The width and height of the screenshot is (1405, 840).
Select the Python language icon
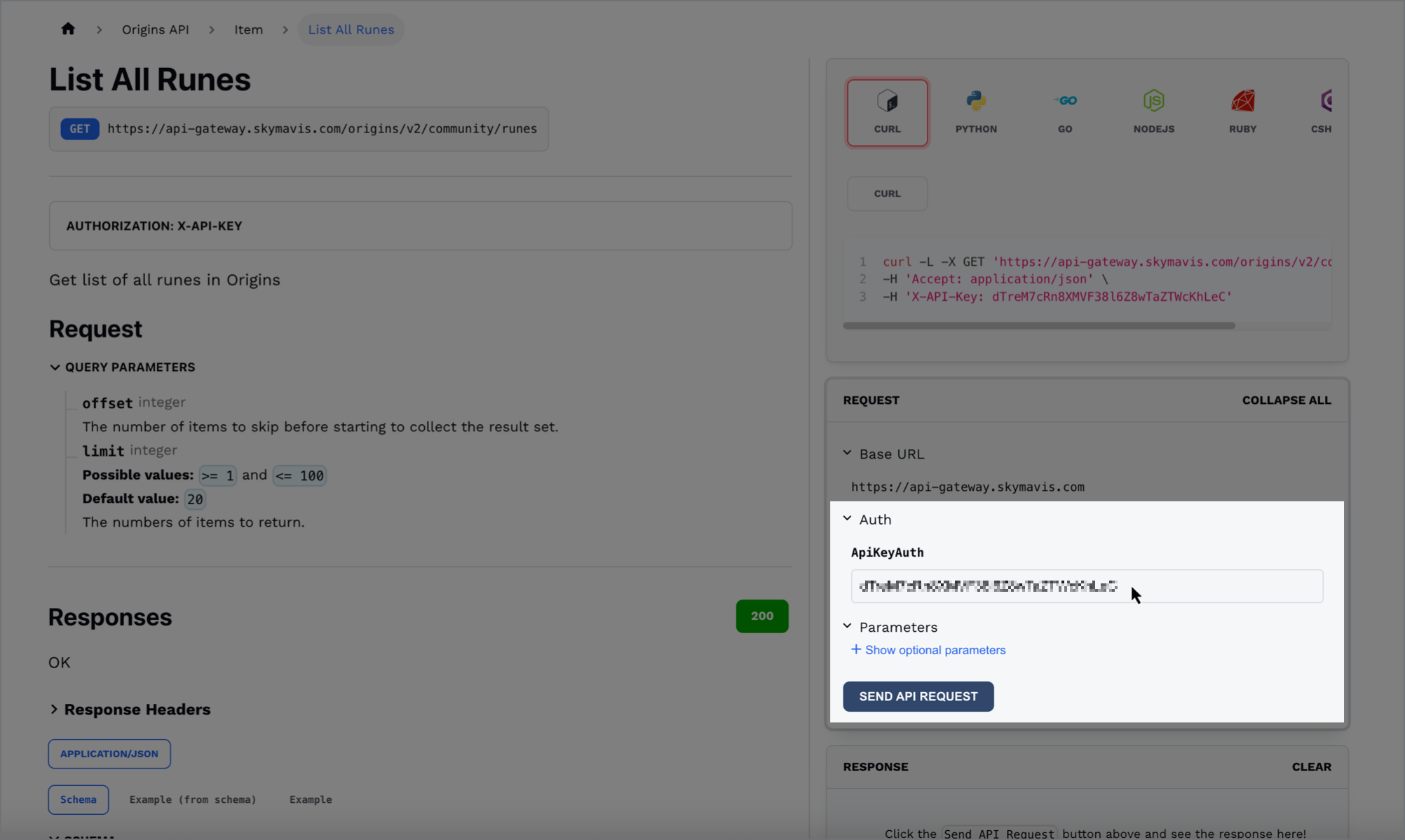976,112
